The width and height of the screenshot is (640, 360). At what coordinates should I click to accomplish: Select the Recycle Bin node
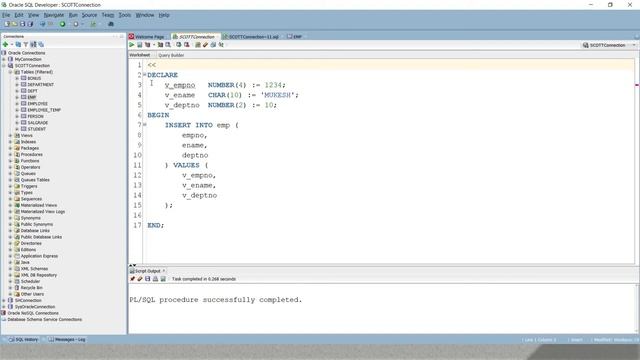[x=31, y=288]
